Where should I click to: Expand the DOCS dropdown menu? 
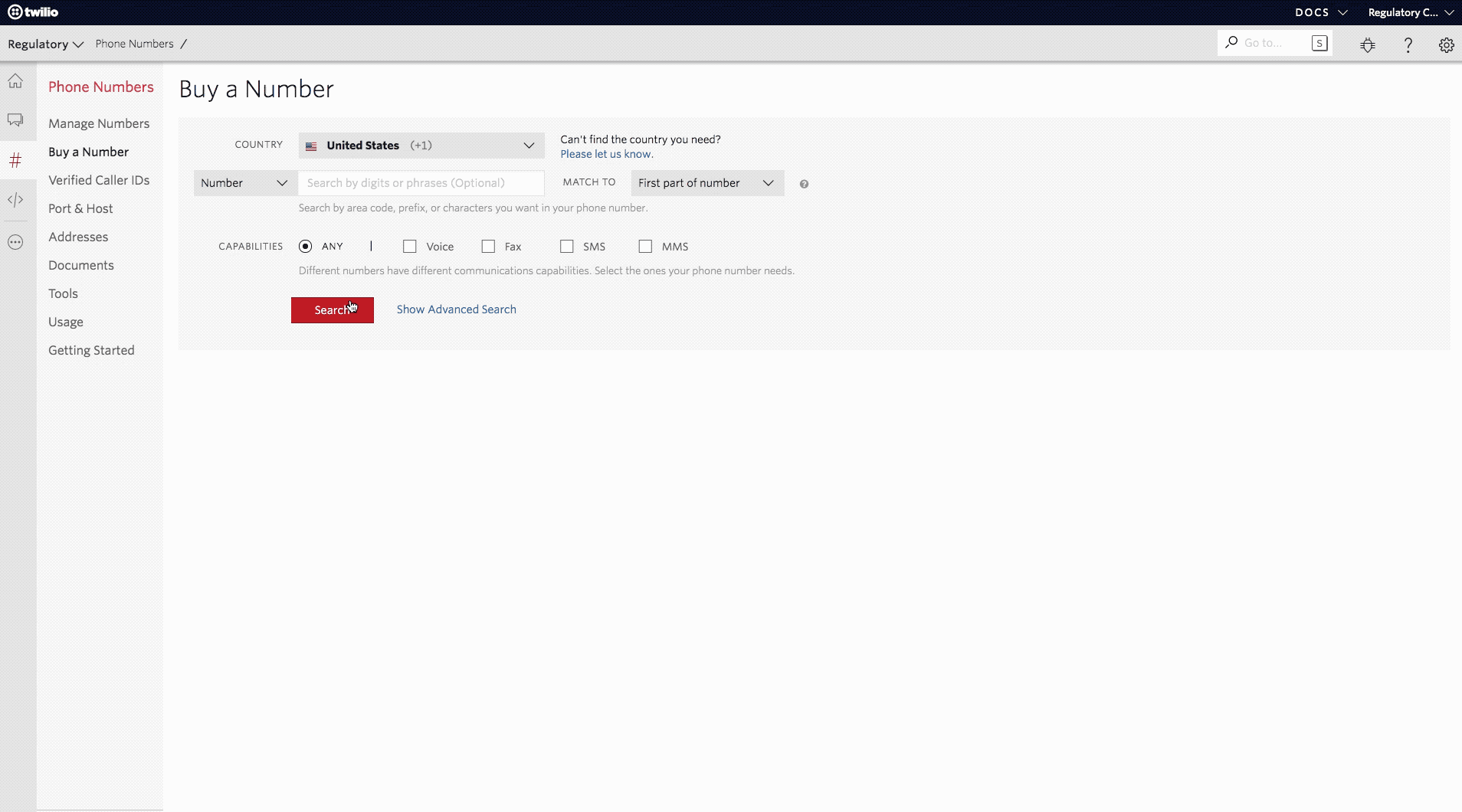click(x=1321, y=12)
